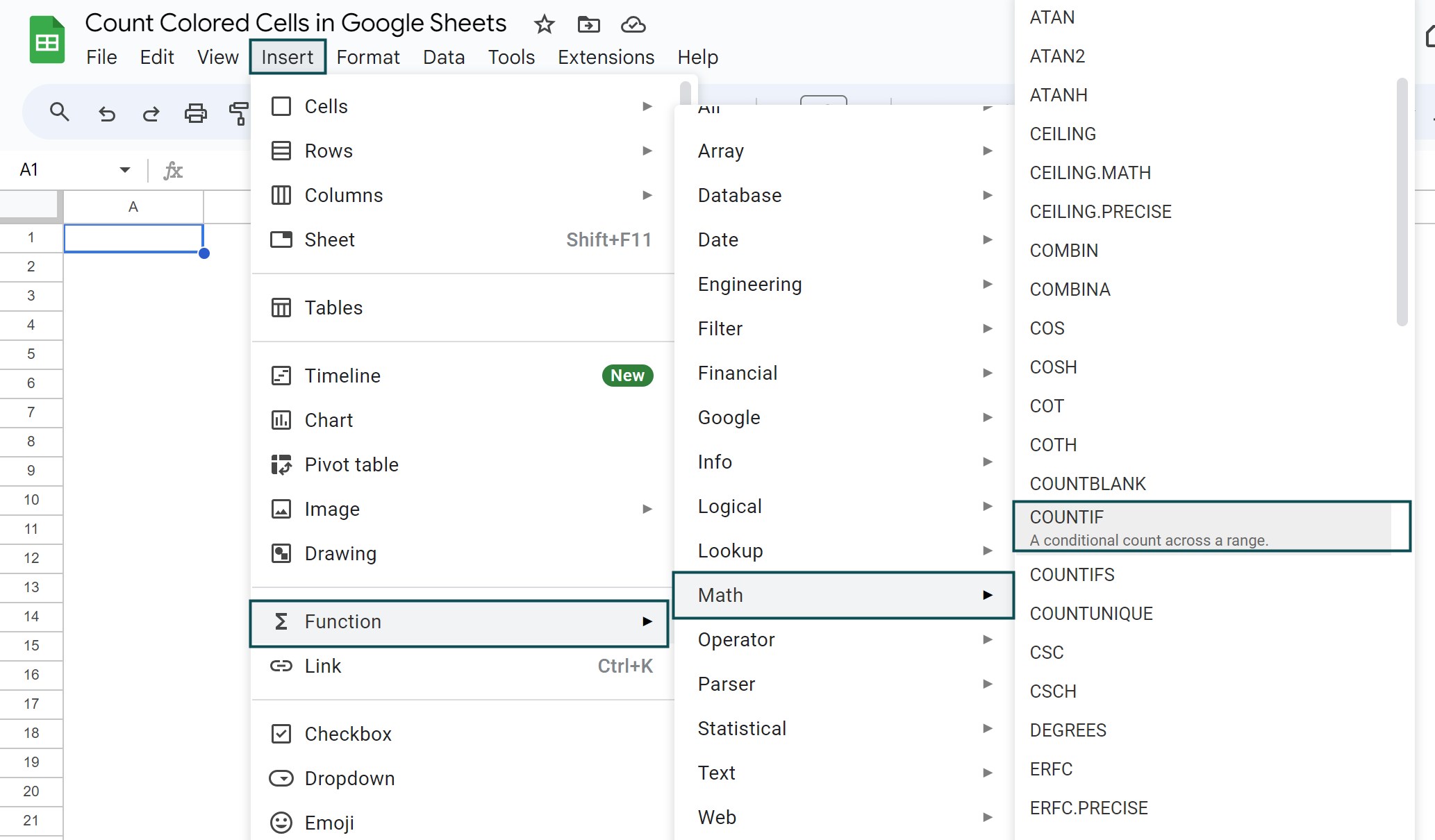Select the COMBIN function
The width and height of the screenshot is (1435, 840).
click(1204, 251)
